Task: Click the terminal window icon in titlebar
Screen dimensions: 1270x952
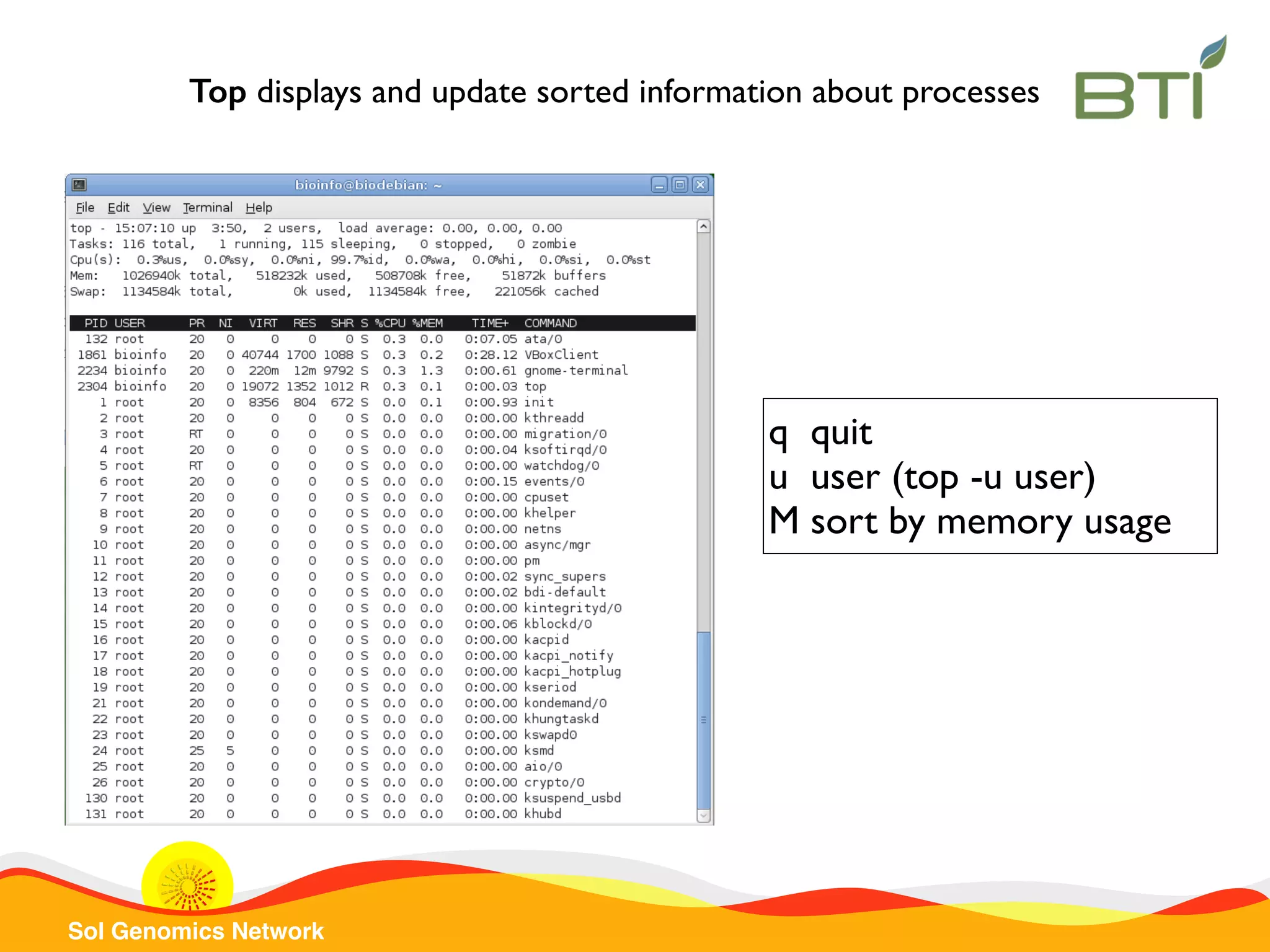Action: click(79, 185)
